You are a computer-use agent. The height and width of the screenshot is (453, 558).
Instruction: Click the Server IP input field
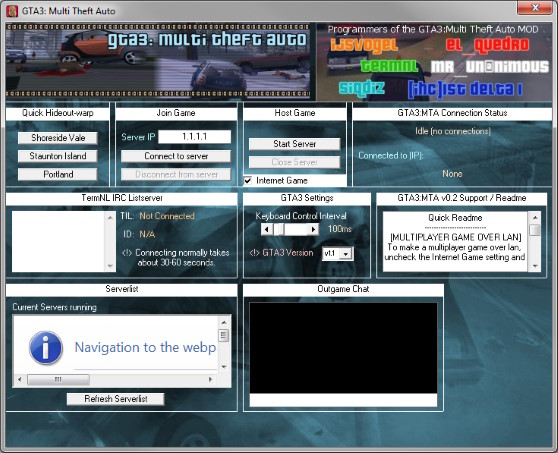point(195,137)
